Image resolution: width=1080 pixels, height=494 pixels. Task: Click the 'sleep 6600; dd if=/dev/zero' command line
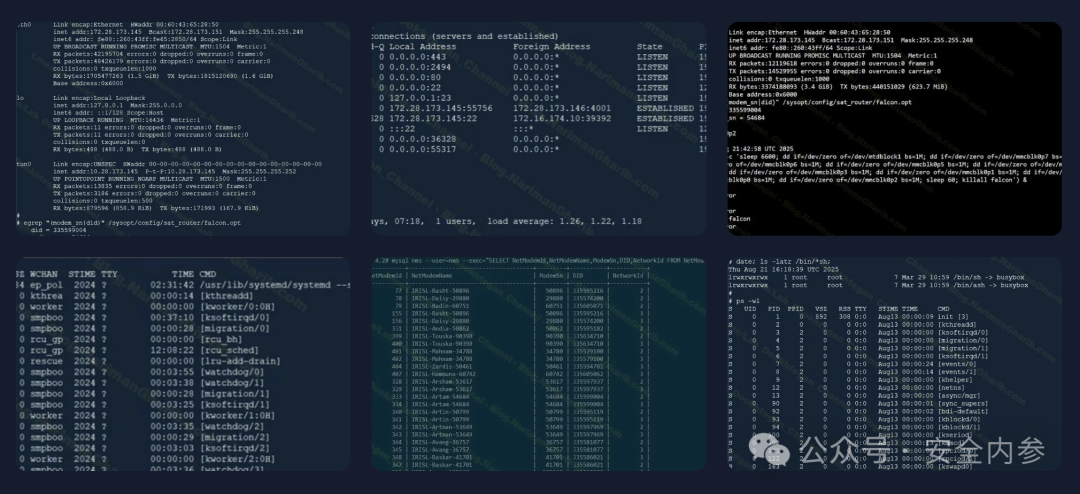click(895, 157)
